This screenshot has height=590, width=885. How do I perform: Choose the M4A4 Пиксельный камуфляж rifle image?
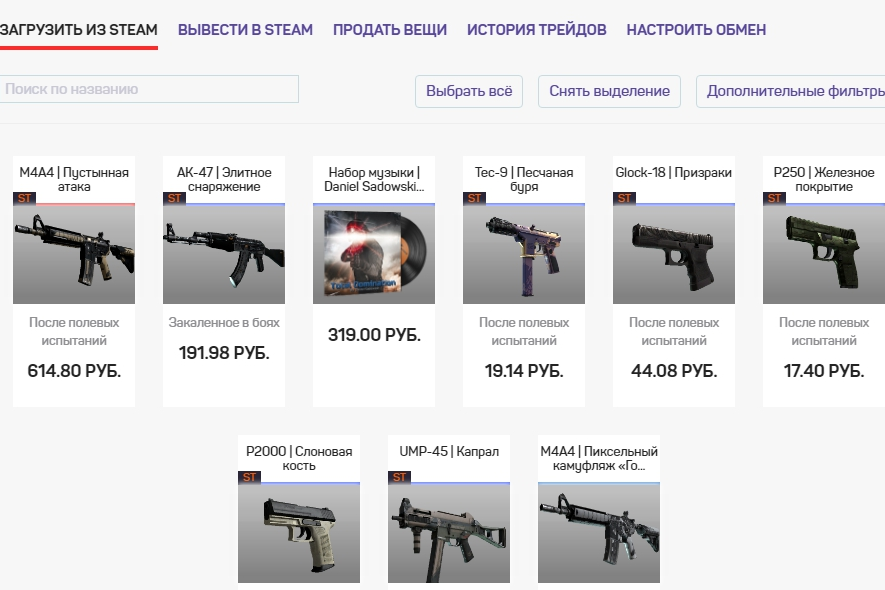pos(599,533)
